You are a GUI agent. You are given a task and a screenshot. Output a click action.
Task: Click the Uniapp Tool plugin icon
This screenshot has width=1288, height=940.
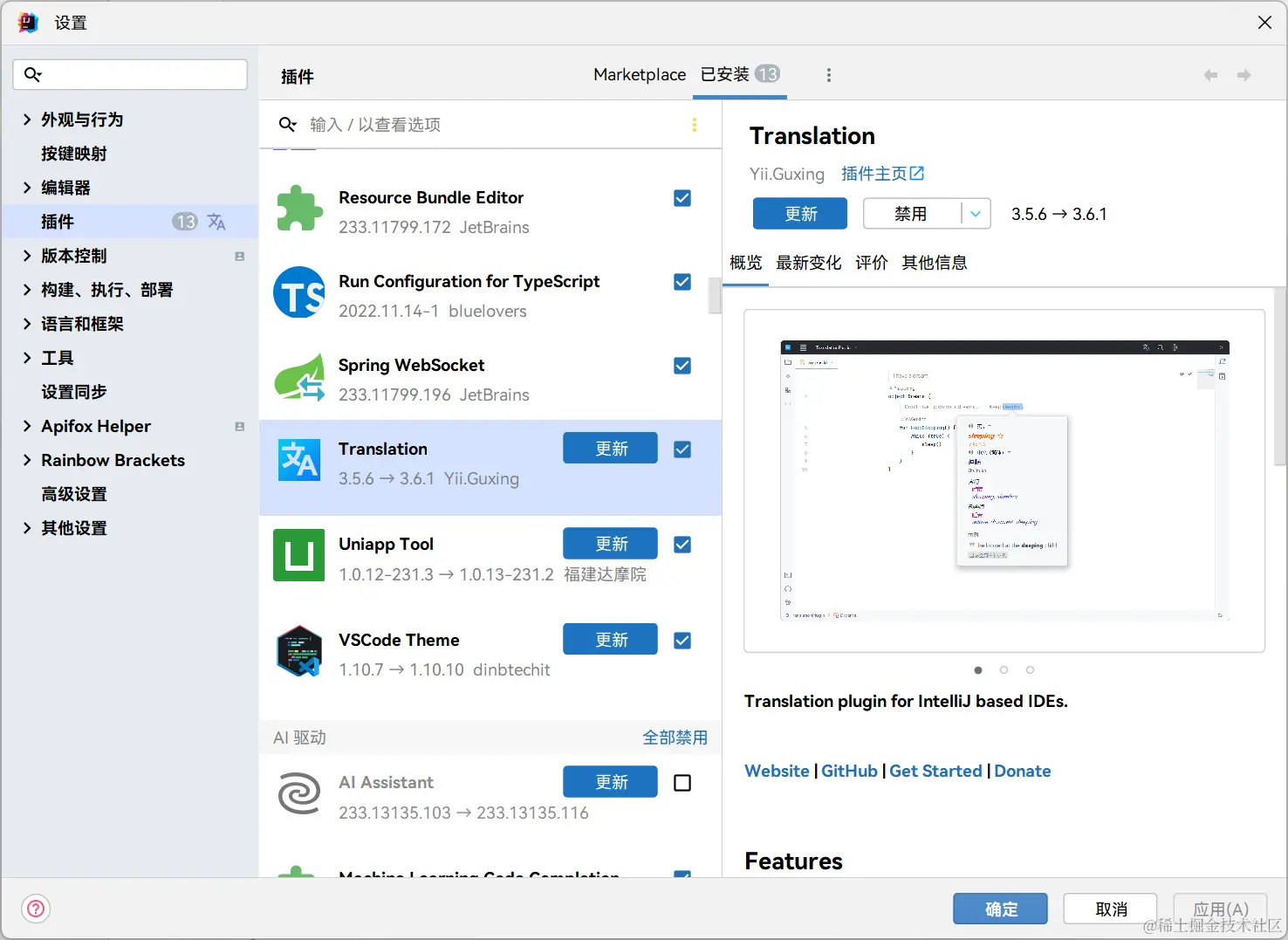(x=299, y=555)
